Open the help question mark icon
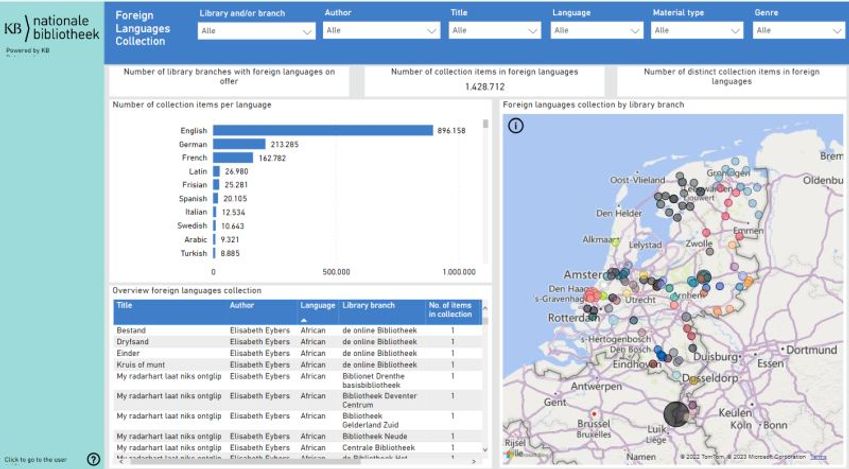The width and height of the screenshot is (849, 469). coord(93,459)
